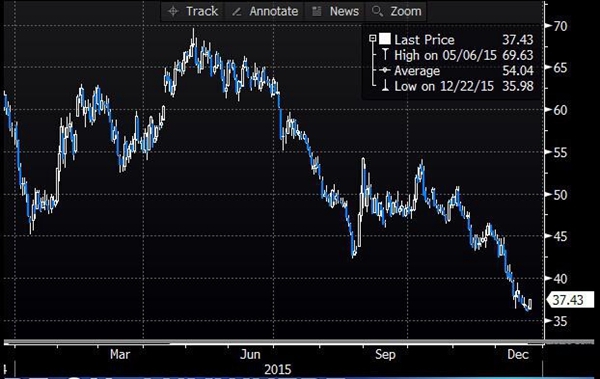Click the 37.43 value in legend
Image resolution: width=600 pixels, height=379 pixels.
tap(518, 40)
